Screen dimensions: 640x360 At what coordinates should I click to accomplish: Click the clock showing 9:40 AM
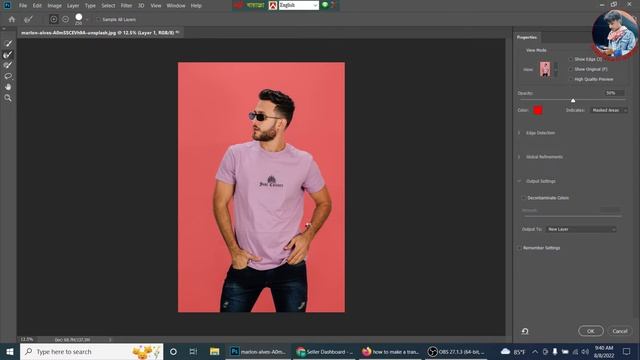pos(604,351)
